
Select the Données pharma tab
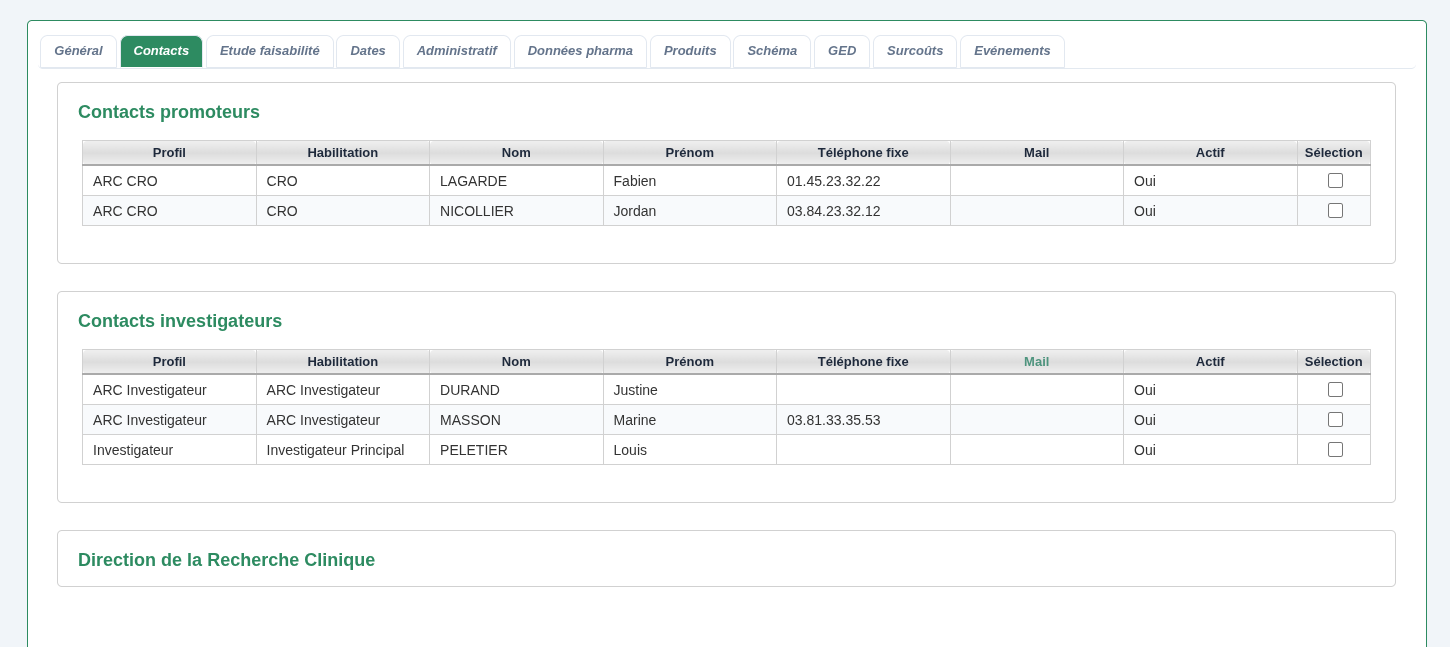(x=580, y=51)
